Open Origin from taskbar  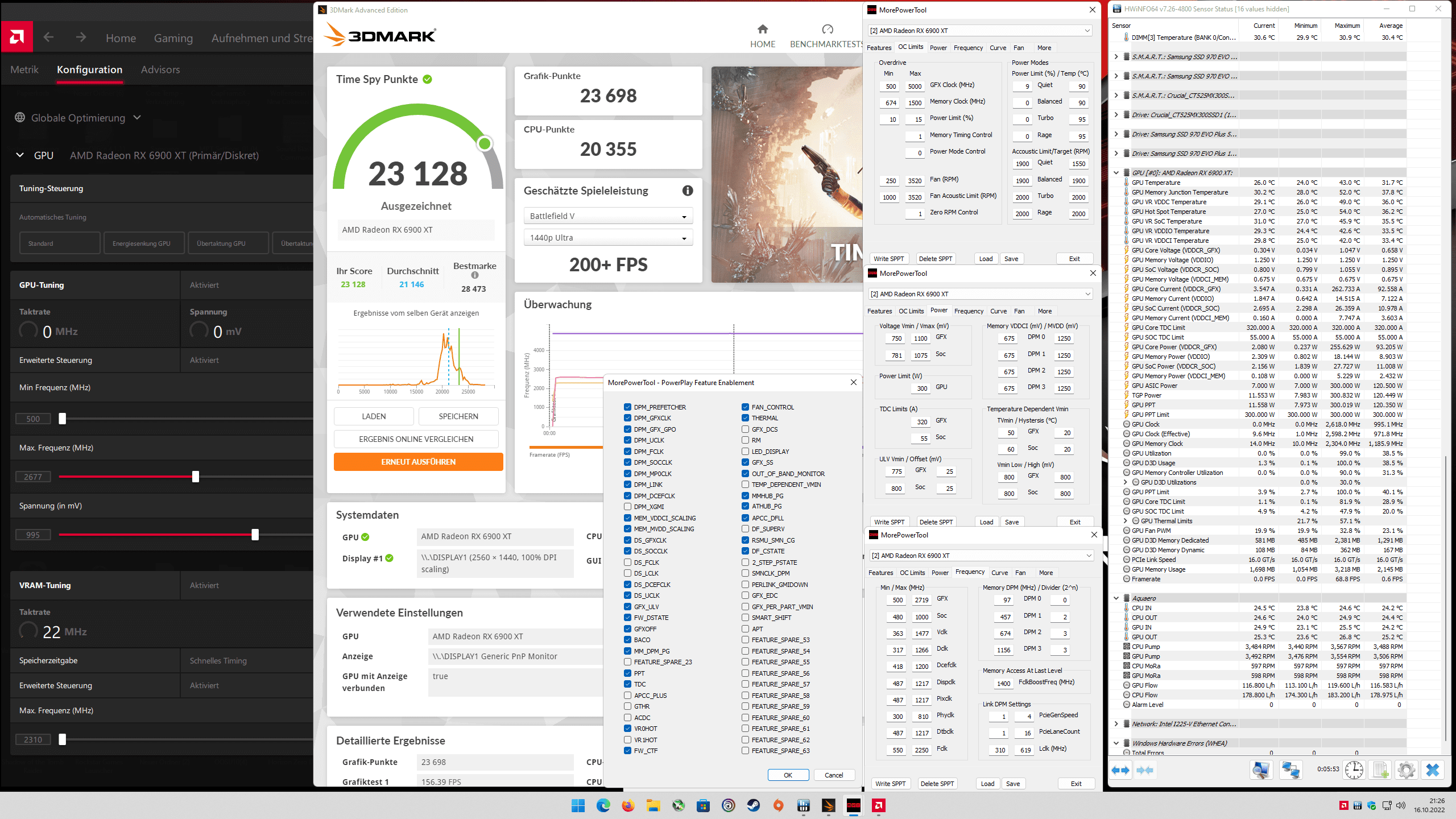click(x=779, y=805)
